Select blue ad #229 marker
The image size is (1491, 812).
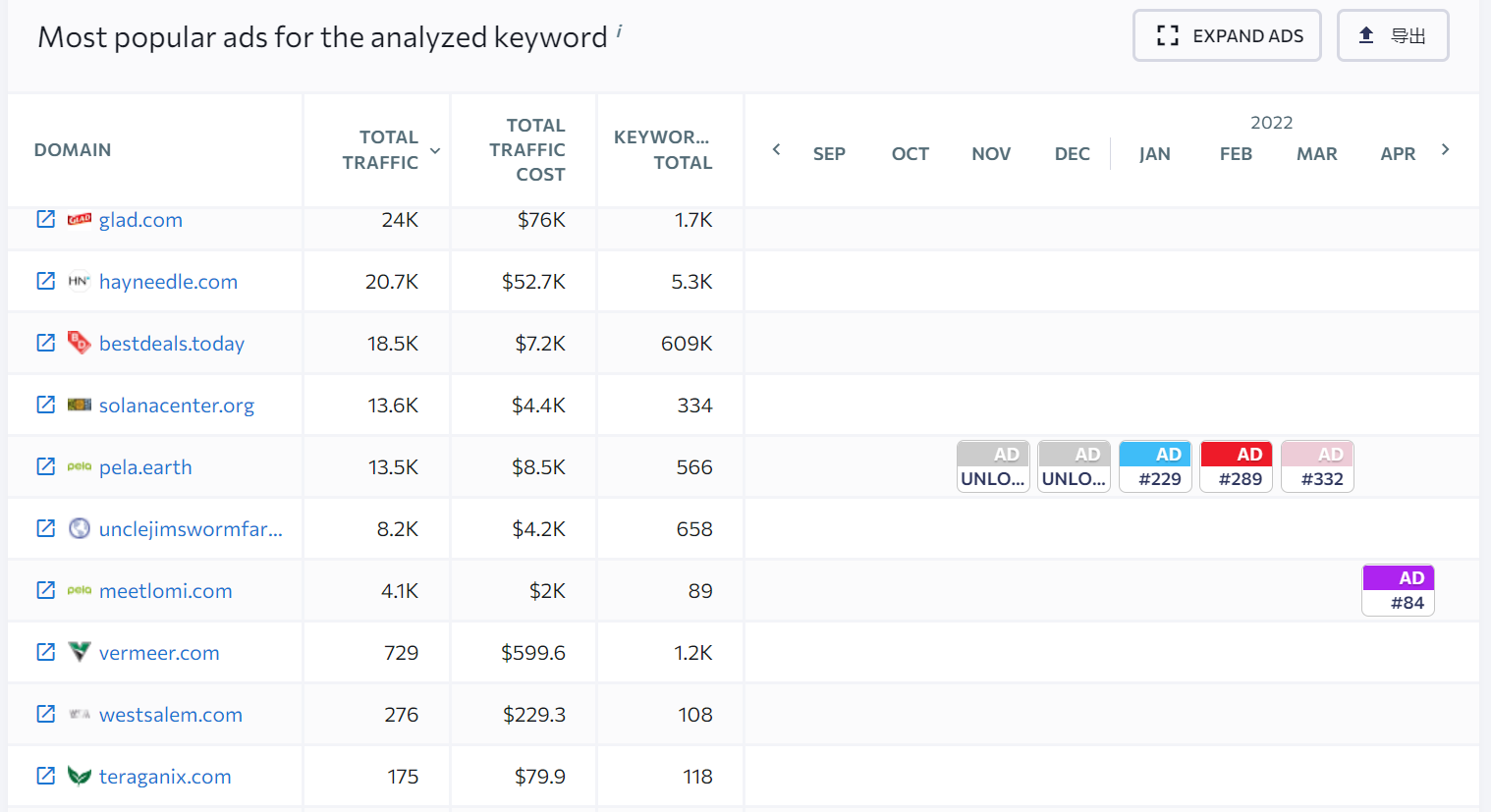(1155, 466)
